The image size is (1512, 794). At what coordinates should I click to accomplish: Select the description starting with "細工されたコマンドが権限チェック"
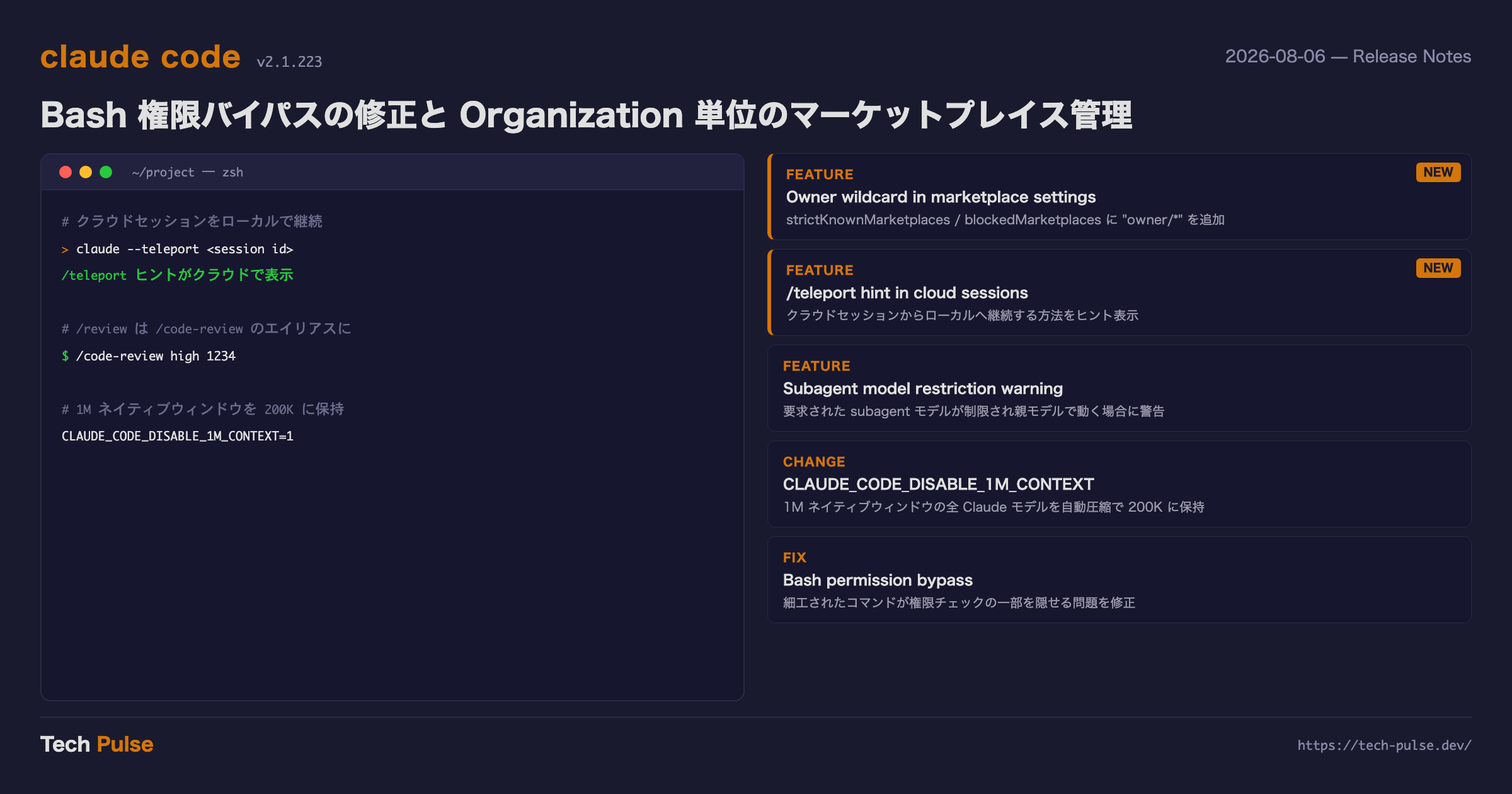point(959,603)
